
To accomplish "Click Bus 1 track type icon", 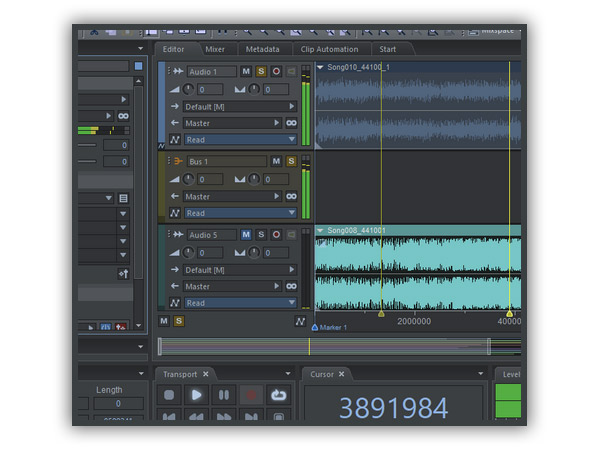I will (x=178, y=161).
